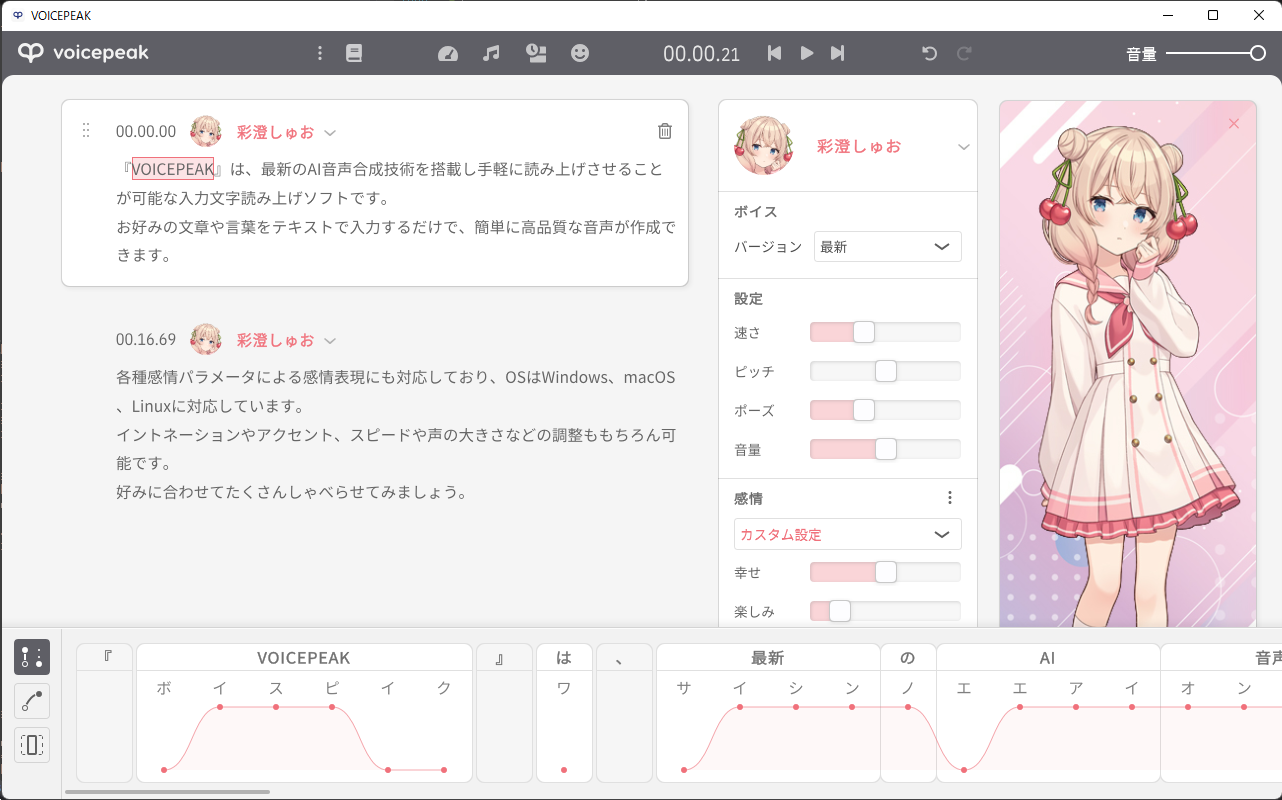Click narrator avatar in the first block
Viewport: 1282px width, 800px height.
[206, 131]
